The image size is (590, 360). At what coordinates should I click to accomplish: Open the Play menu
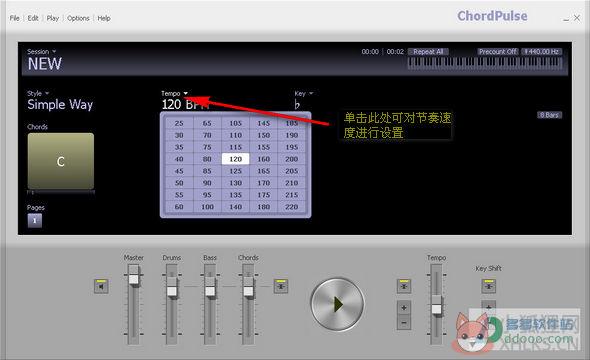coord(53,18)
